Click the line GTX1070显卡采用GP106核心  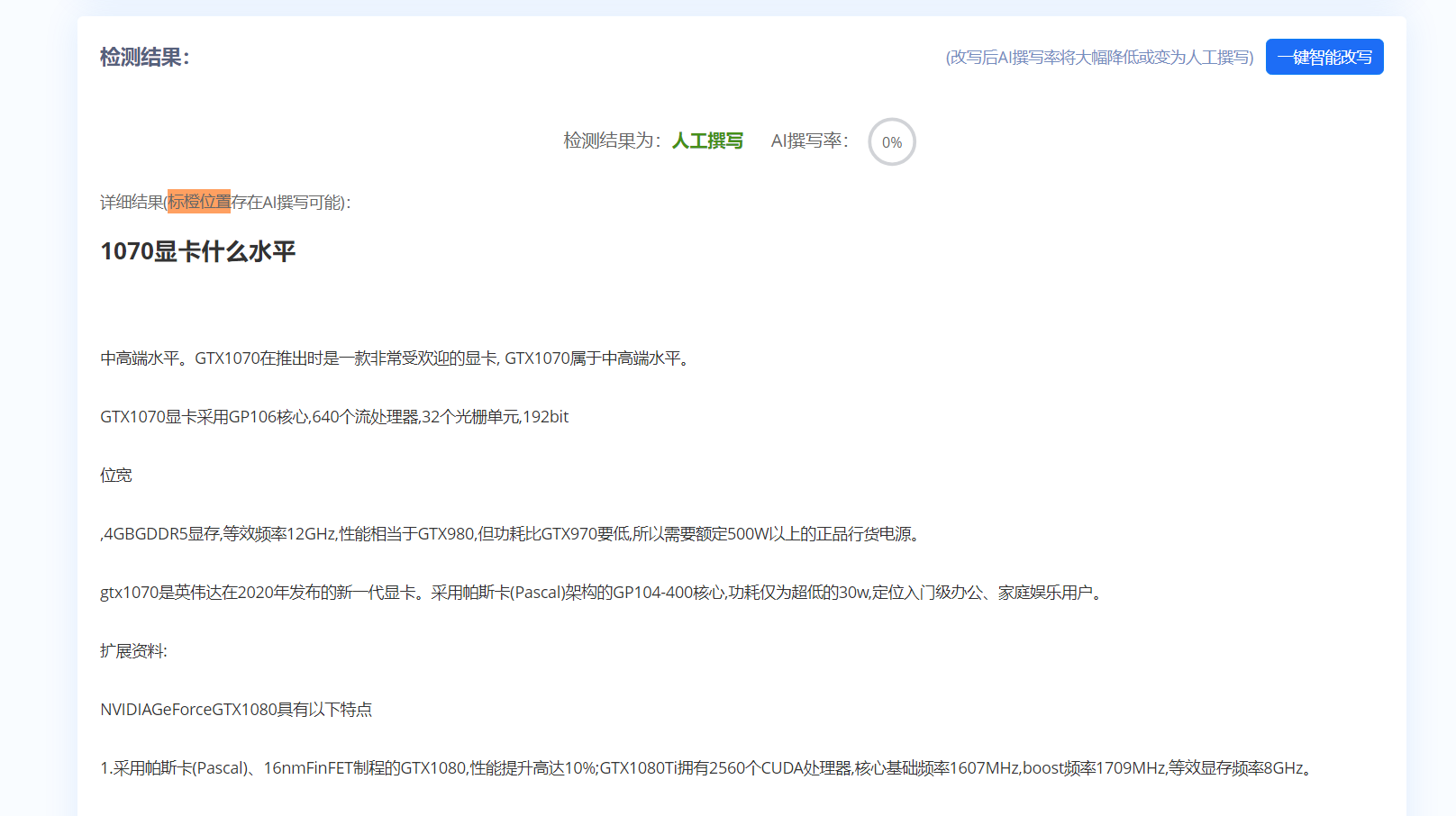334,417
